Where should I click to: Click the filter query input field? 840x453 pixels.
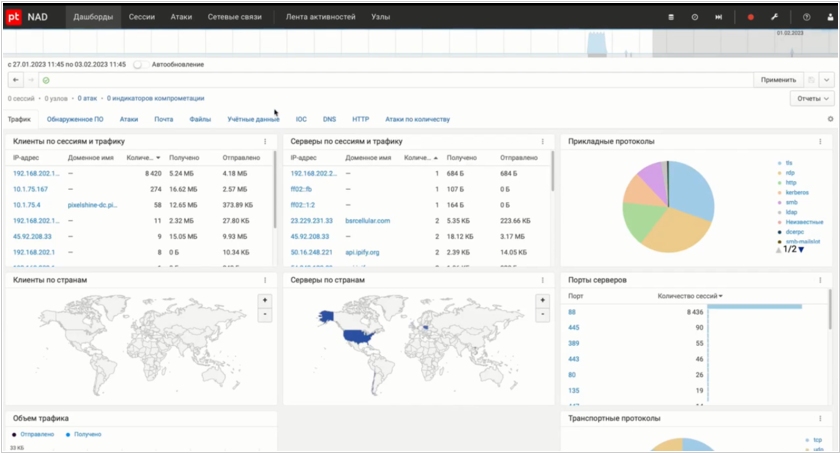[x=400, y=79]
